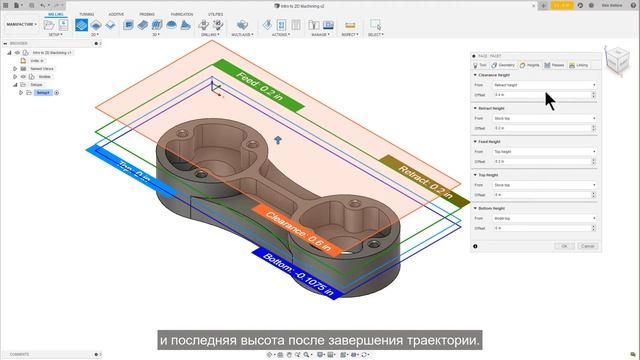
Task: Open the Tool tab in dialog
Action: pyautogui.click(x=480, y=65)
